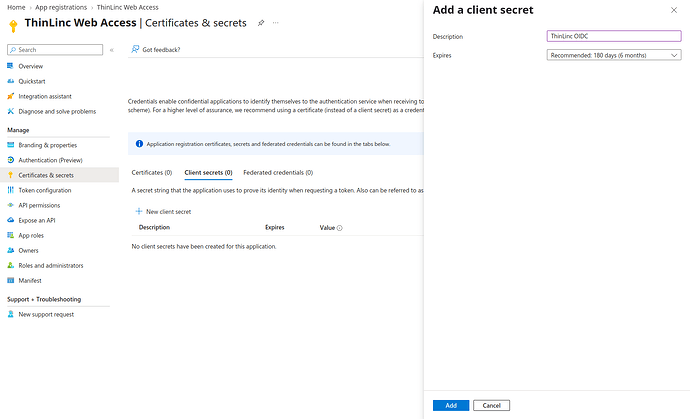
Task: Click the Expose an API cloud icon
Action: [11, 220]
